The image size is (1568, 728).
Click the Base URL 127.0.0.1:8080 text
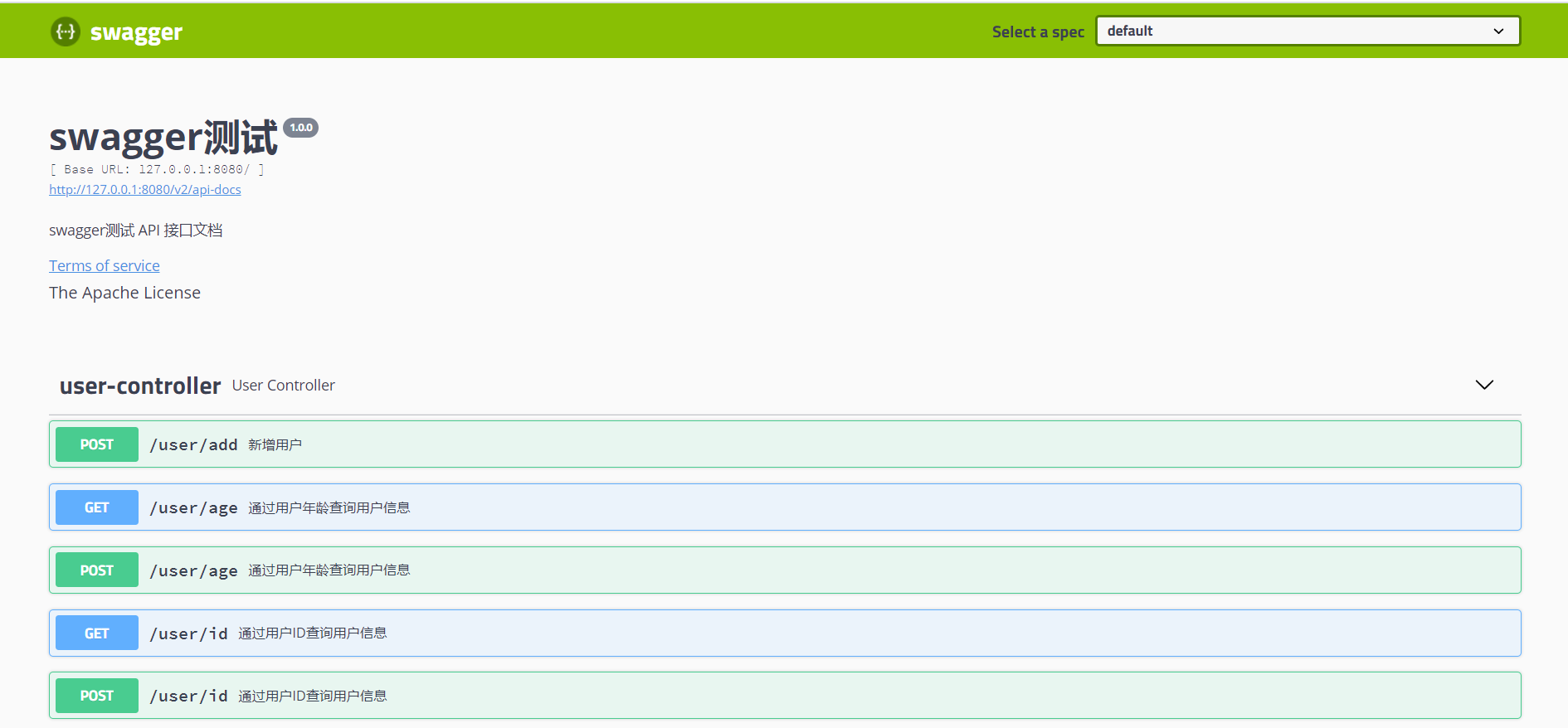(157, 169)
